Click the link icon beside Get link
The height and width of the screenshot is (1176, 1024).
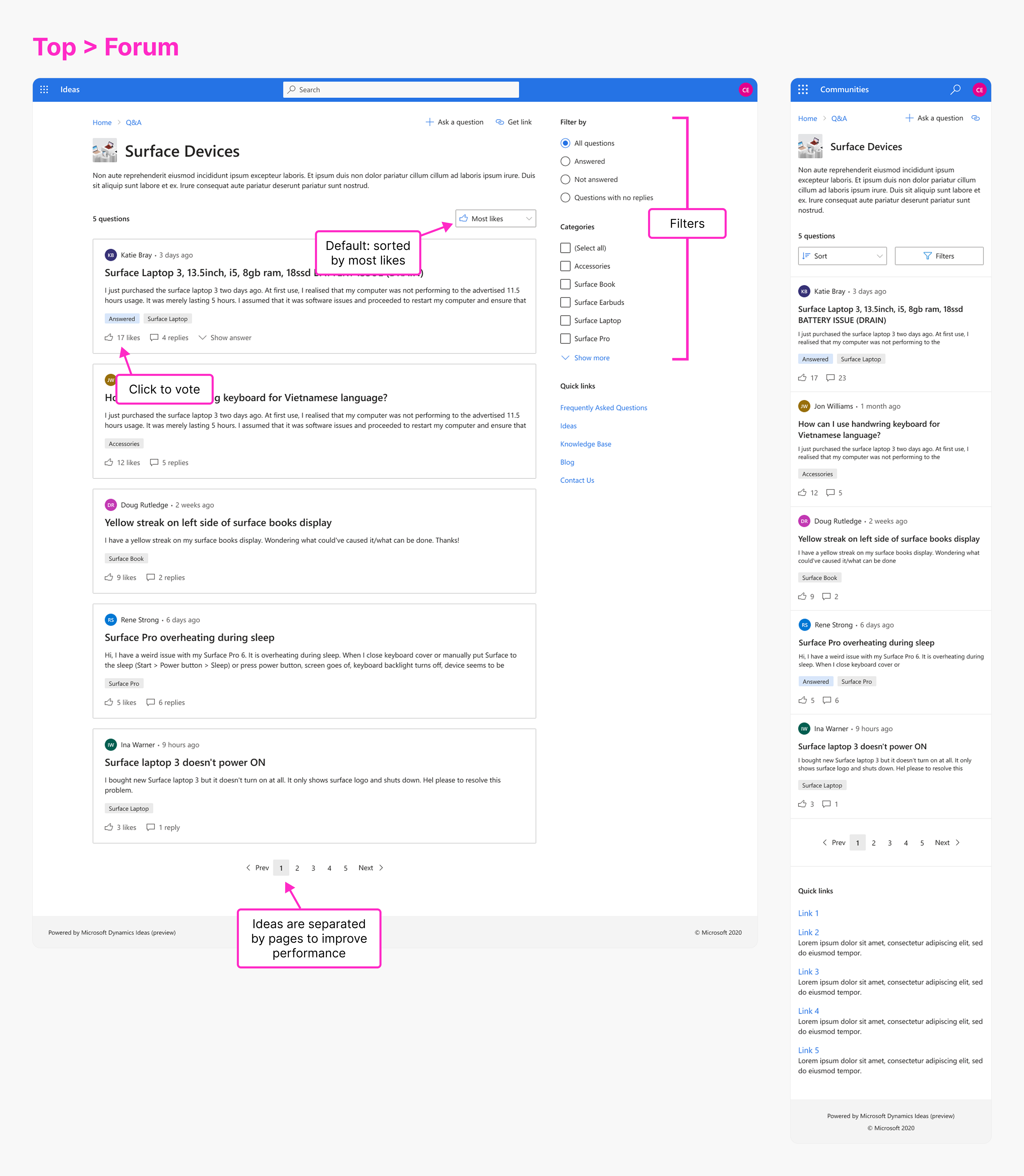click(x=499, y=122)
